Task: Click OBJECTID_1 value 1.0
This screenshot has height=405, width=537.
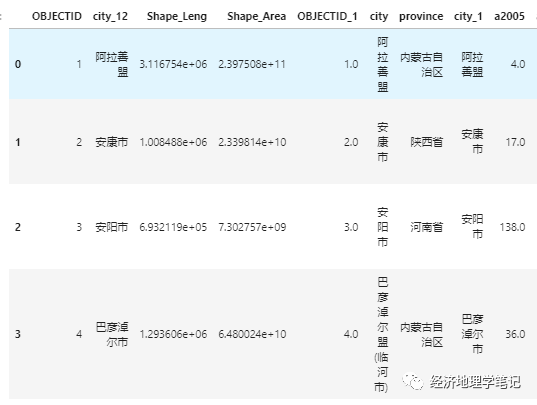Action: (x=351, y=64)
